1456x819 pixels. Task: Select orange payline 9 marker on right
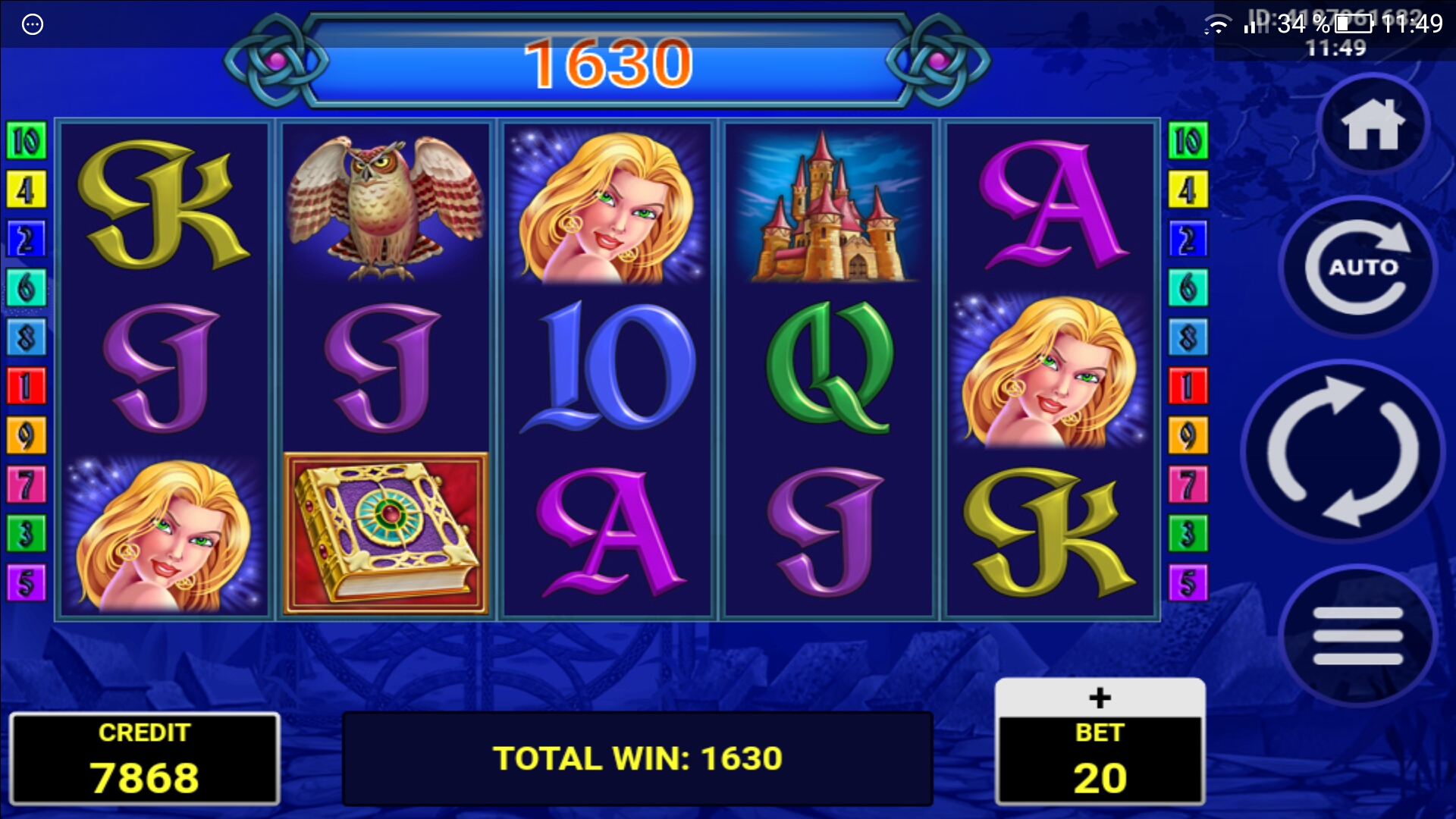coord(1188,435)
